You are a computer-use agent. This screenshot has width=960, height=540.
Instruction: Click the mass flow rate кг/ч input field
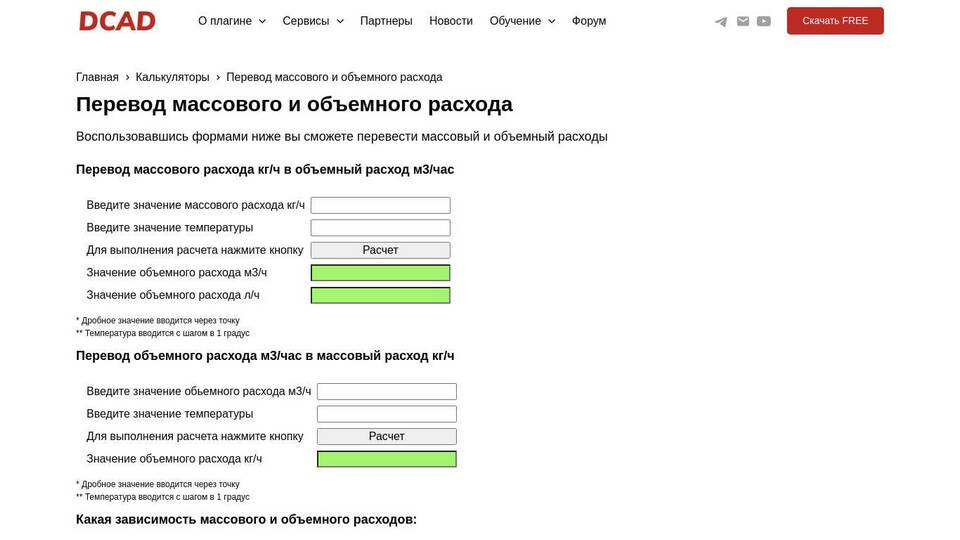380,205
